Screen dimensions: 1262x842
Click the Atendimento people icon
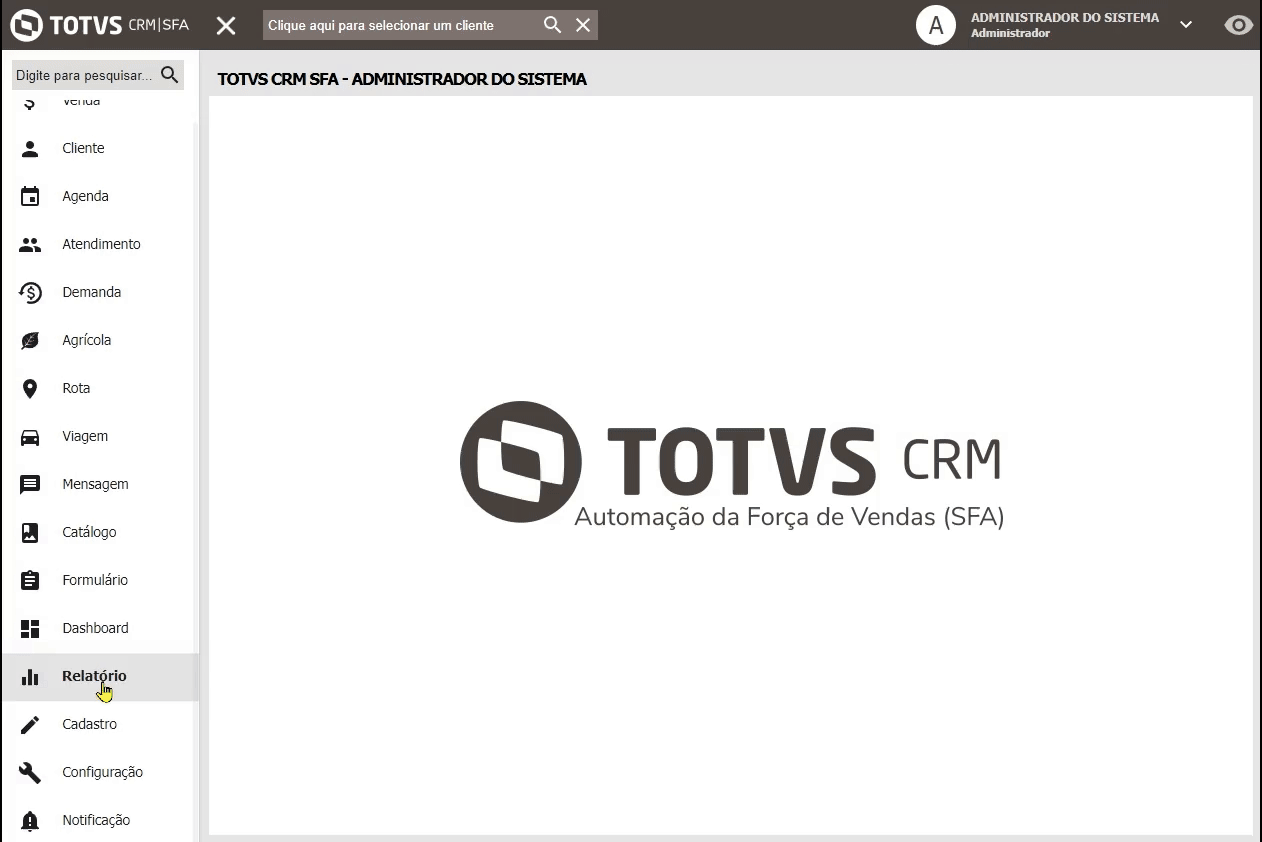[30, 244]
